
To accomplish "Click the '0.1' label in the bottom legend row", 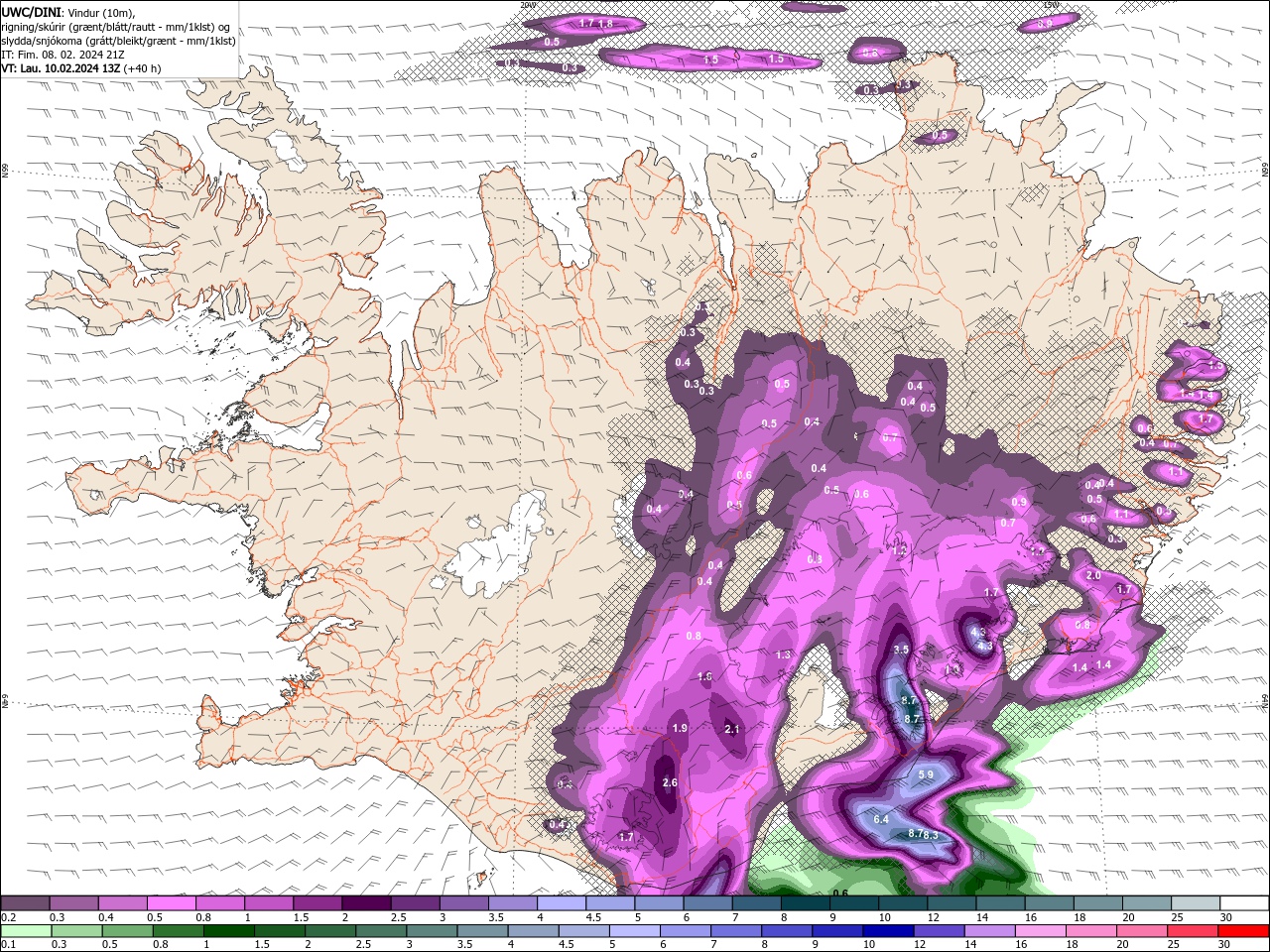I will coord(8,945).
